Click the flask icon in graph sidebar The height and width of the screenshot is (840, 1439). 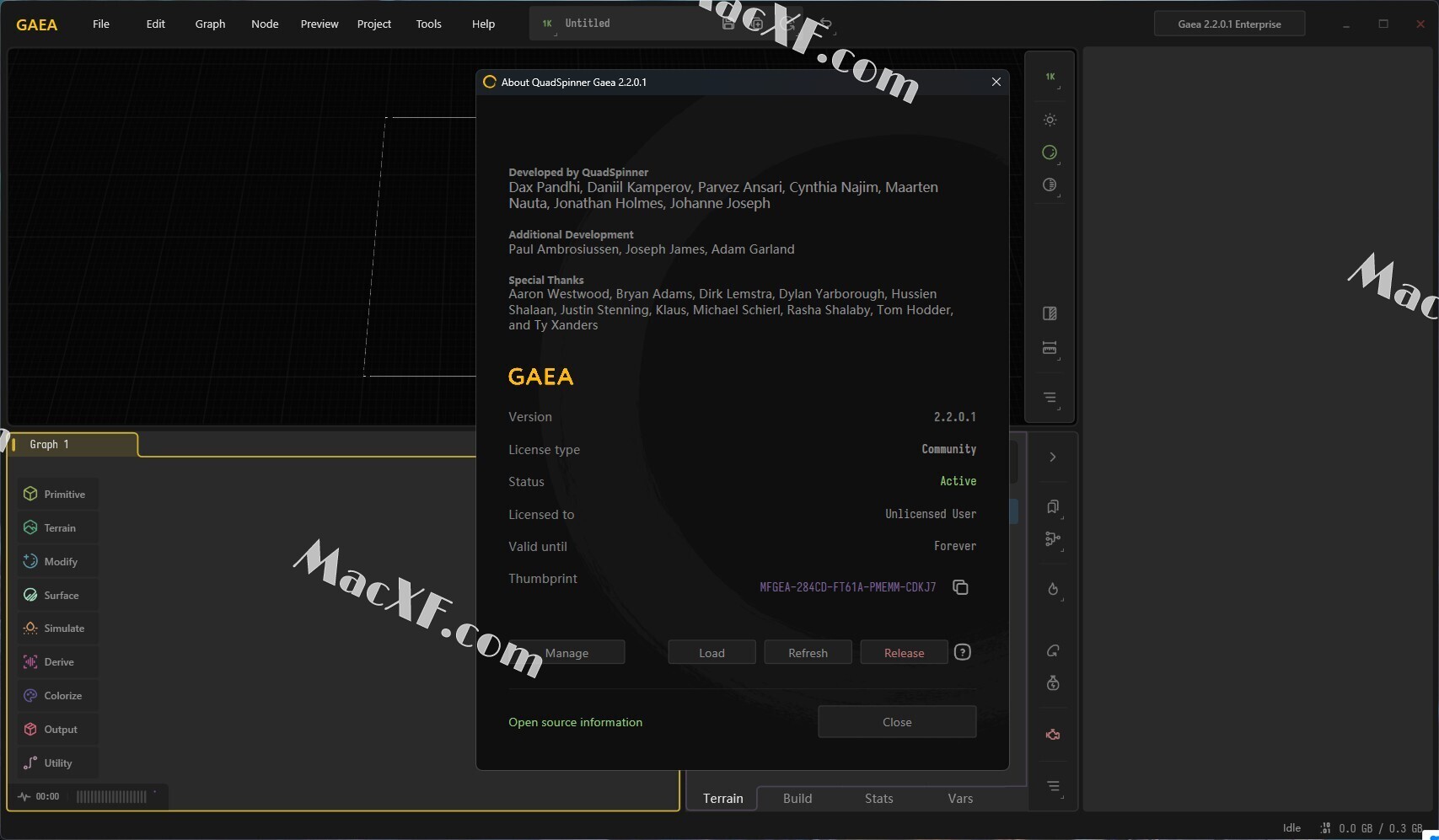click(x=1053, y=683)
